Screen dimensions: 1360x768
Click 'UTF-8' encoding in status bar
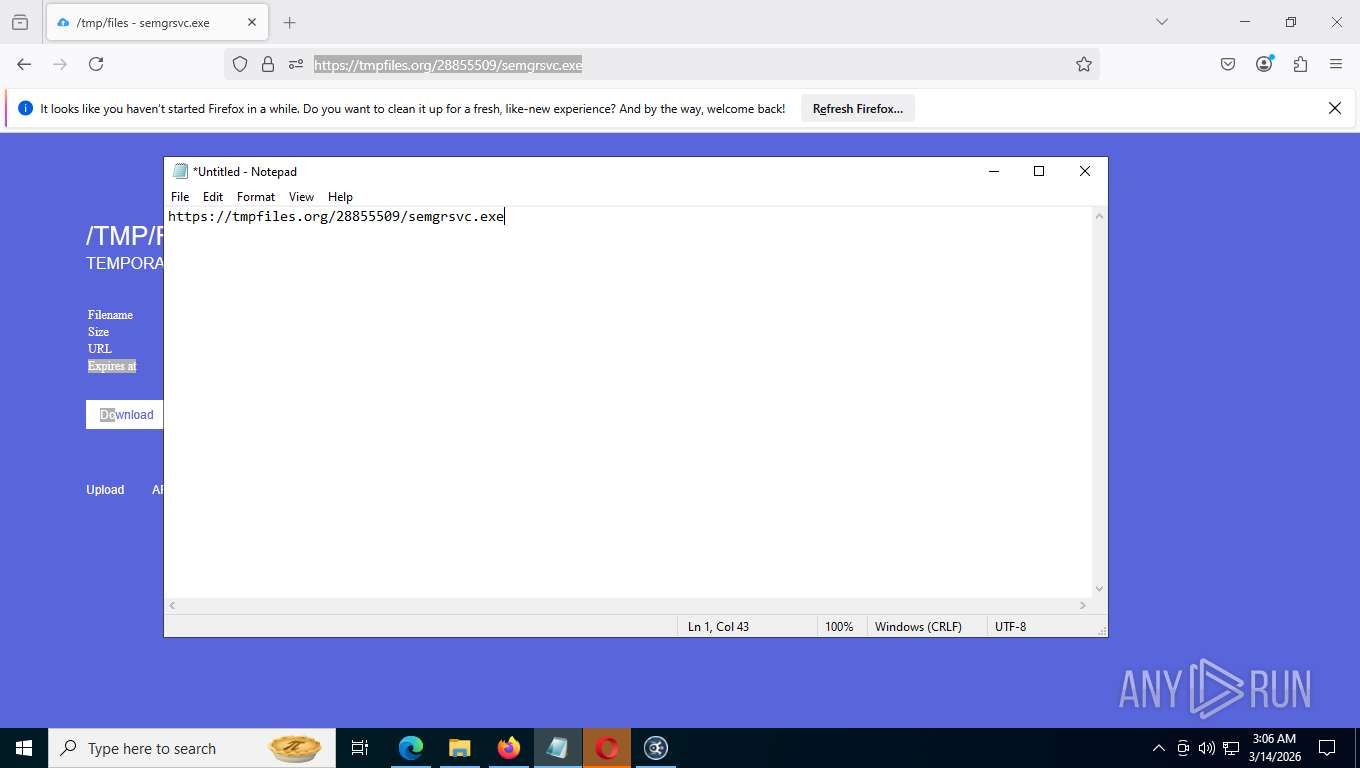click(1010, 627)
